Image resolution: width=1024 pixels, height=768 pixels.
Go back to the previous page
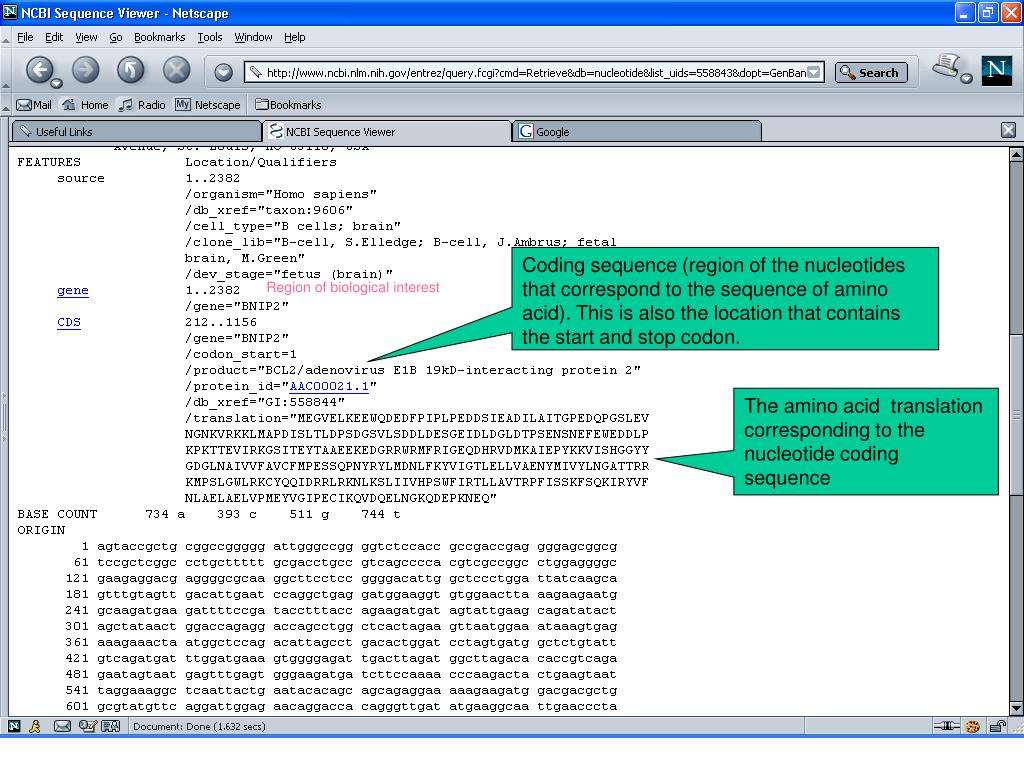[39, 69]
